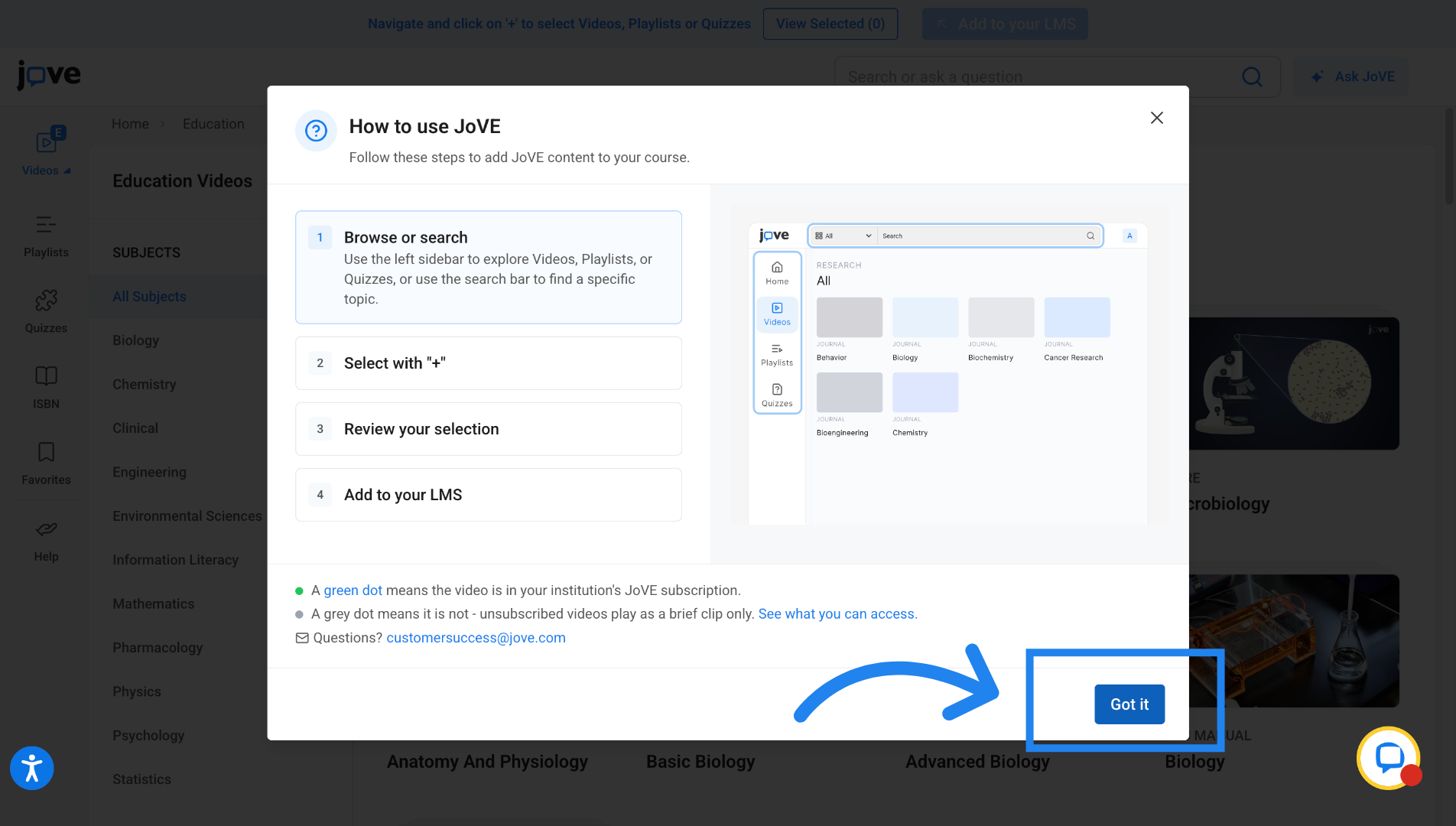Select Psychology subject
1456x826 pixels.
pos(148,735)
